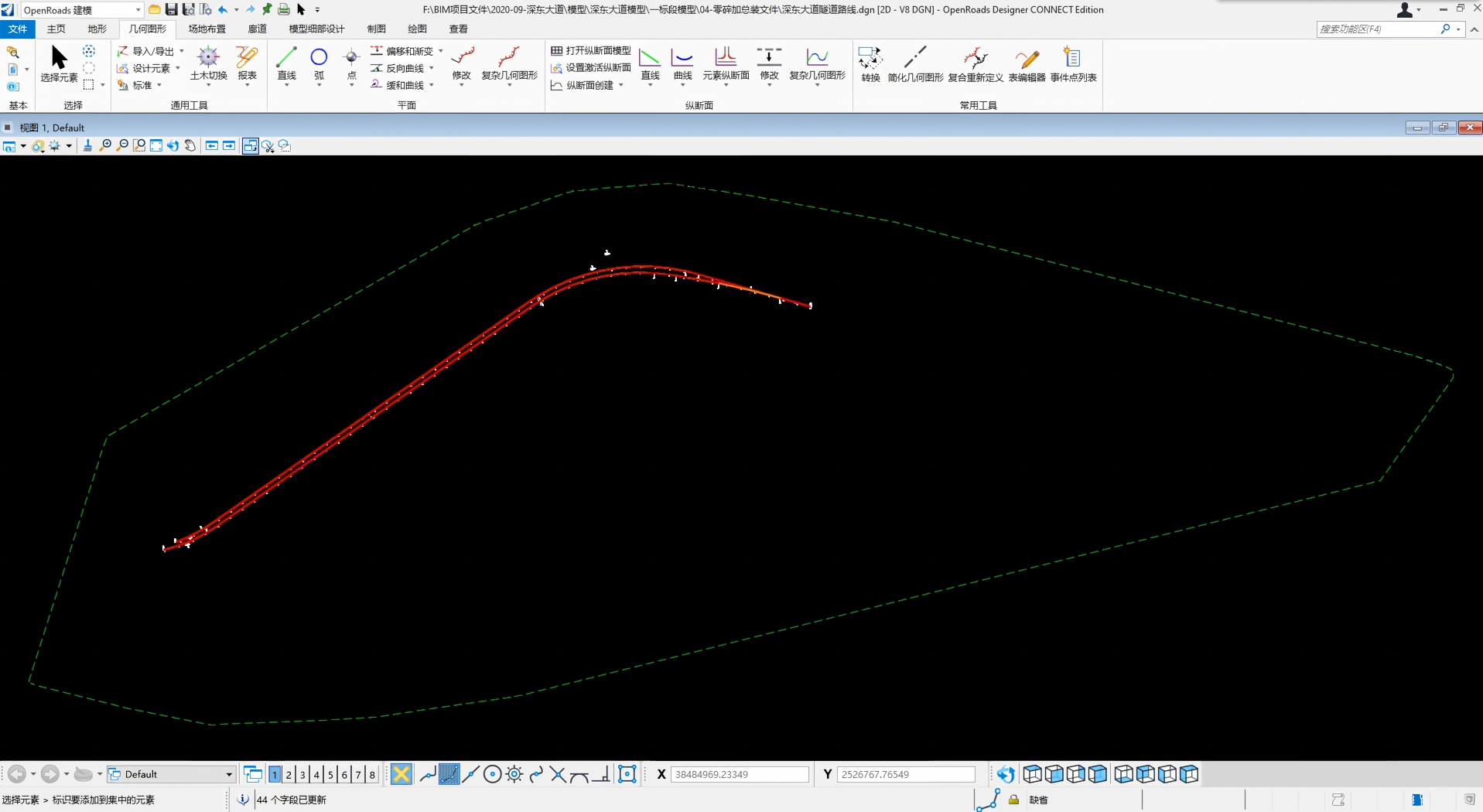Expand the 设计元素 dropdown
1483x812 pixels.
(177, 68)
